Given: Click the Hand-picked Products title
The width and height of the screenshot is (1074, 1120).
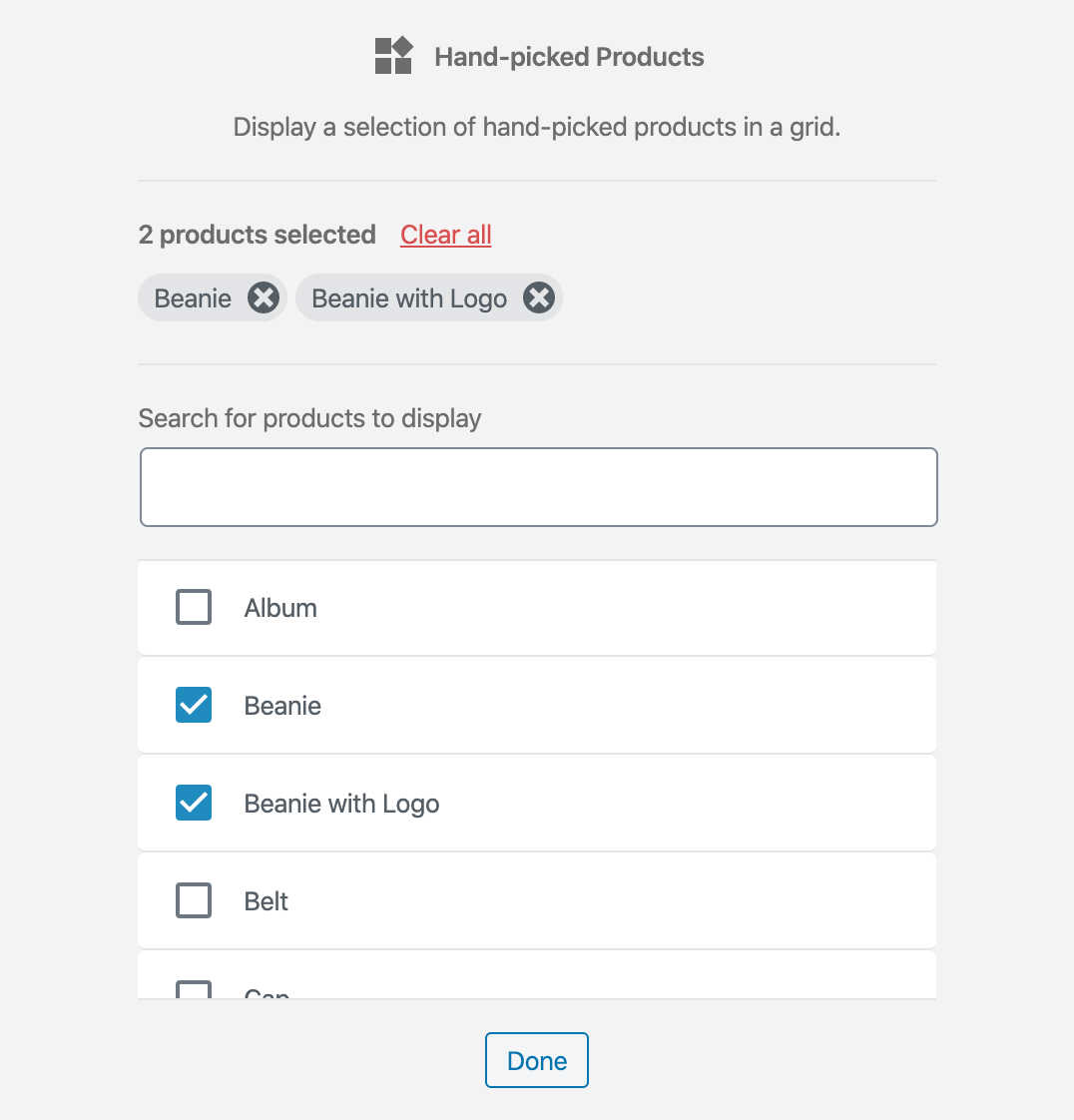Looking at the screenshot, I should [x=569, y=57].
